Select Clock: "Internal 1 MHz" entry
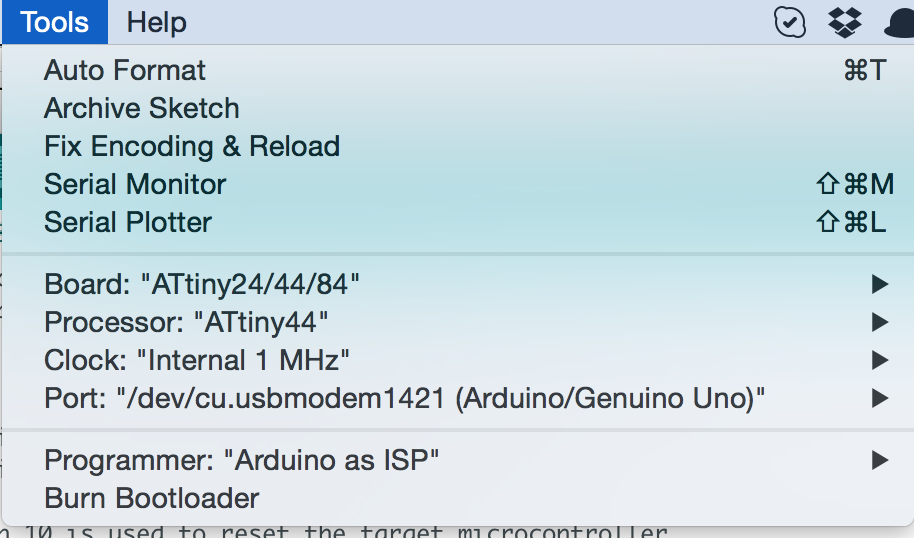The width and height of the screenshot is (914, 538). coord(457,360)
